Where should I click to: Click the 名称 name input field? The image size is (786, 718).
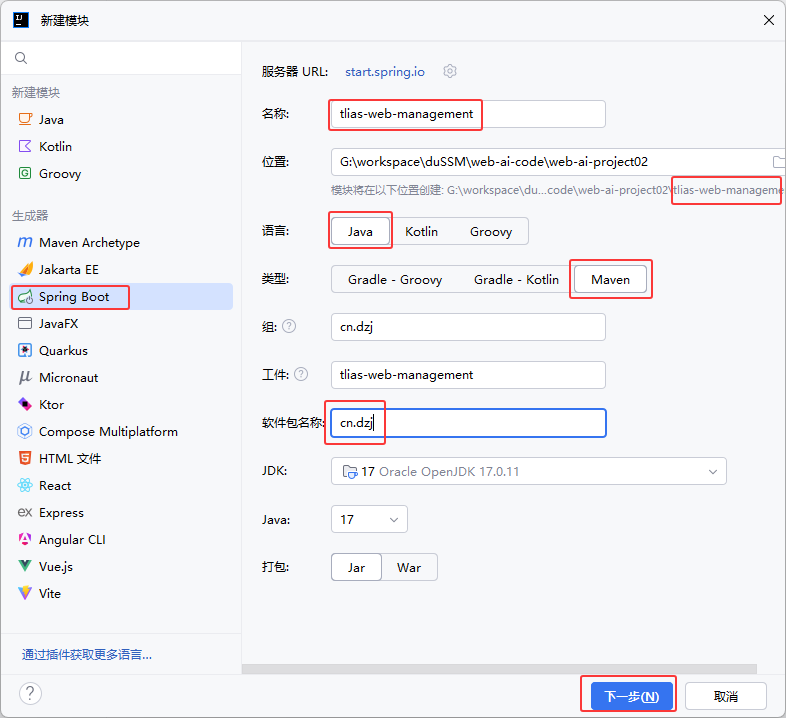[467, 114]
